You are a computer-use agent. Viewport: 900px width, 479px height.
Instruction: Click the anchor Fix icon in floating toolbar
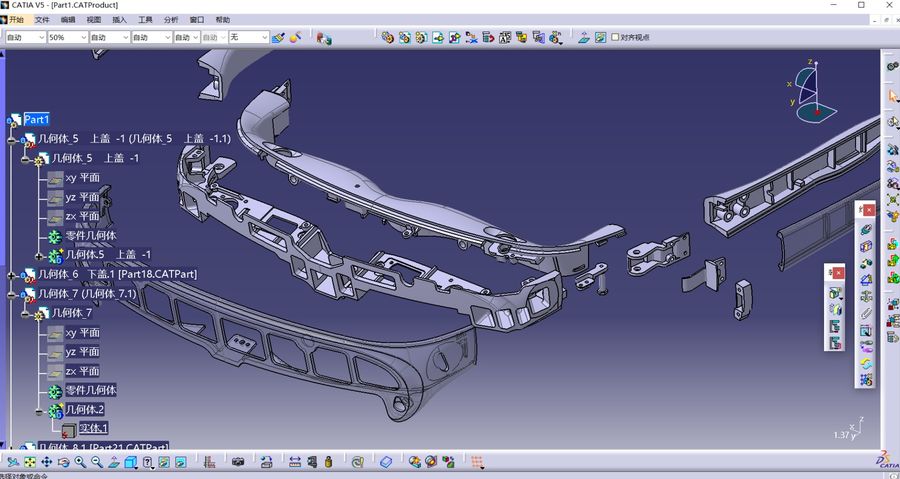[x=866, y=297]
